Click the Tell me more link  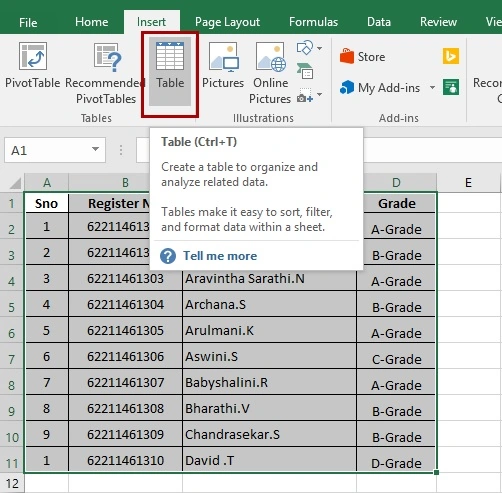pos(220,256)
